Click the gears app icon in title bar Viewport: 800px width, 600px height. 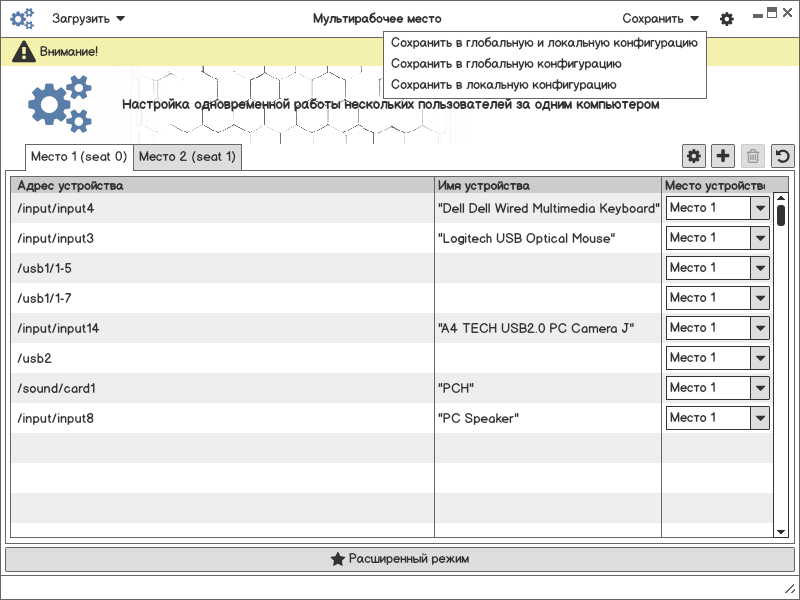coord(22,19)
